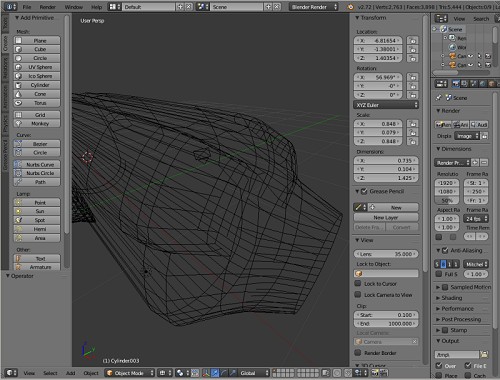Click the Clip Start 0.100 field
Image resolution: width=500 pixels, height=380 pixels.
(x=386, y=315)
